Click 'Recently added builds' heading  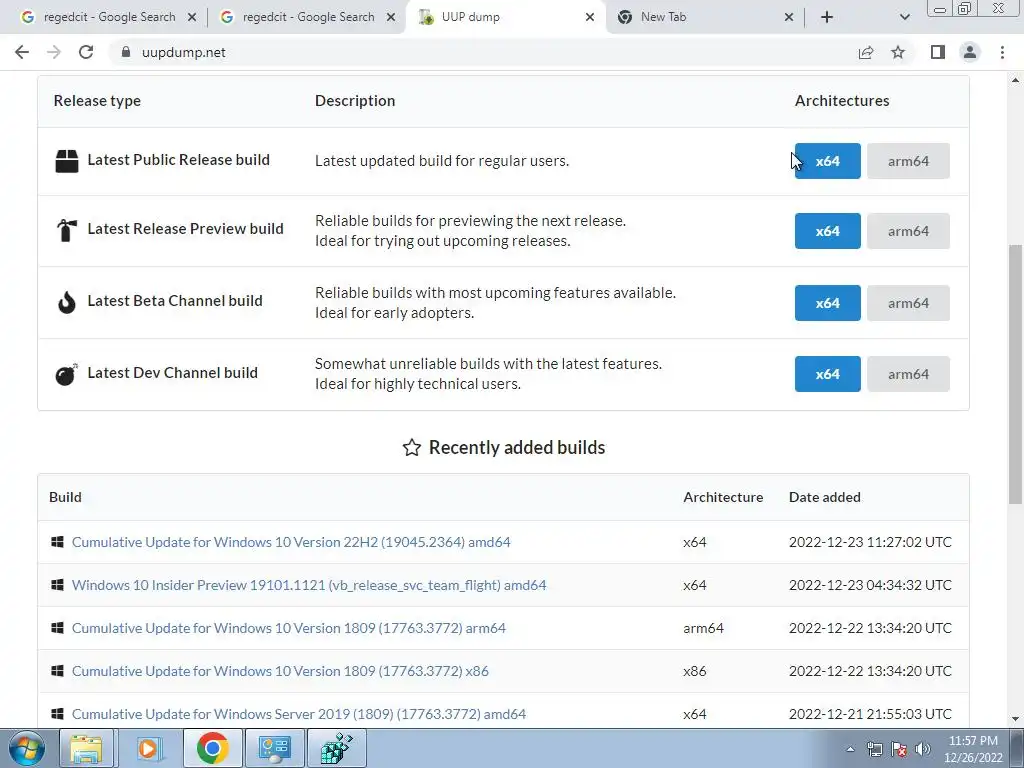coord(517,447)
